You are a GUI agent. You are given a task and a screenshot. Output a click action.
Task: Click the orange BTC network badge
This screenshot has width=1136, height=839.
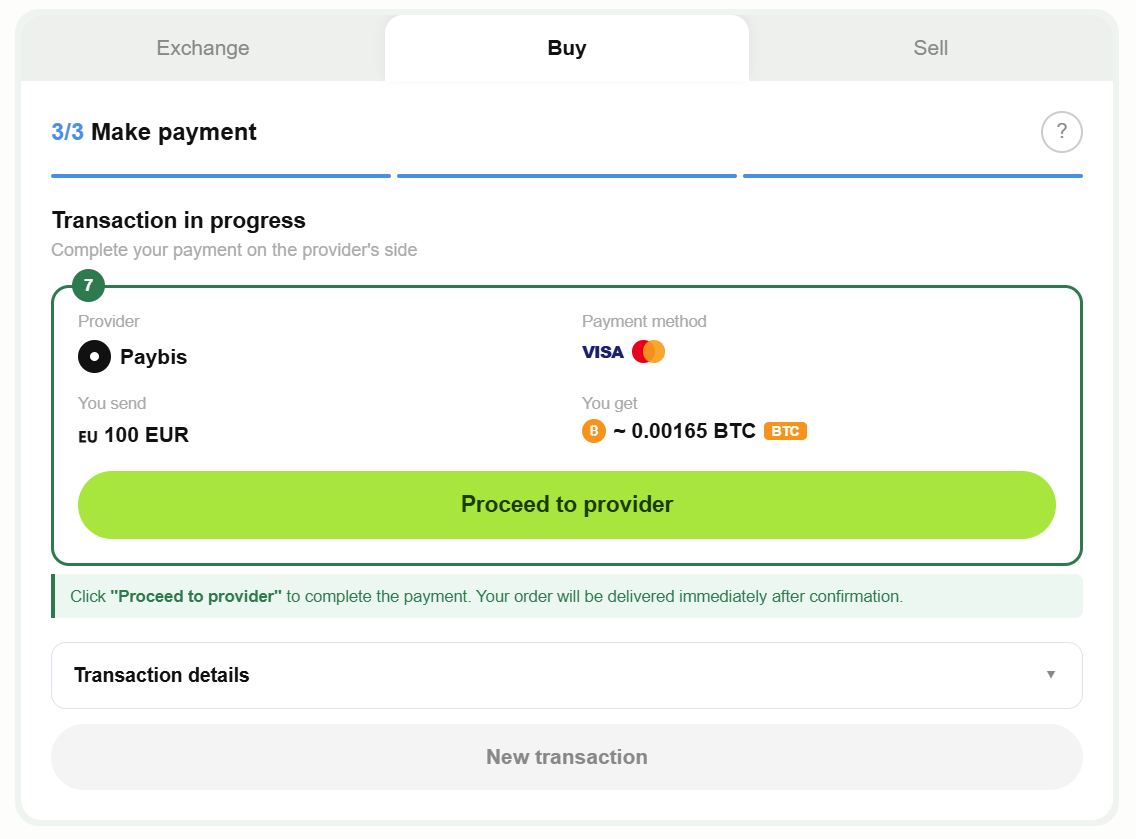pos(785,431)
